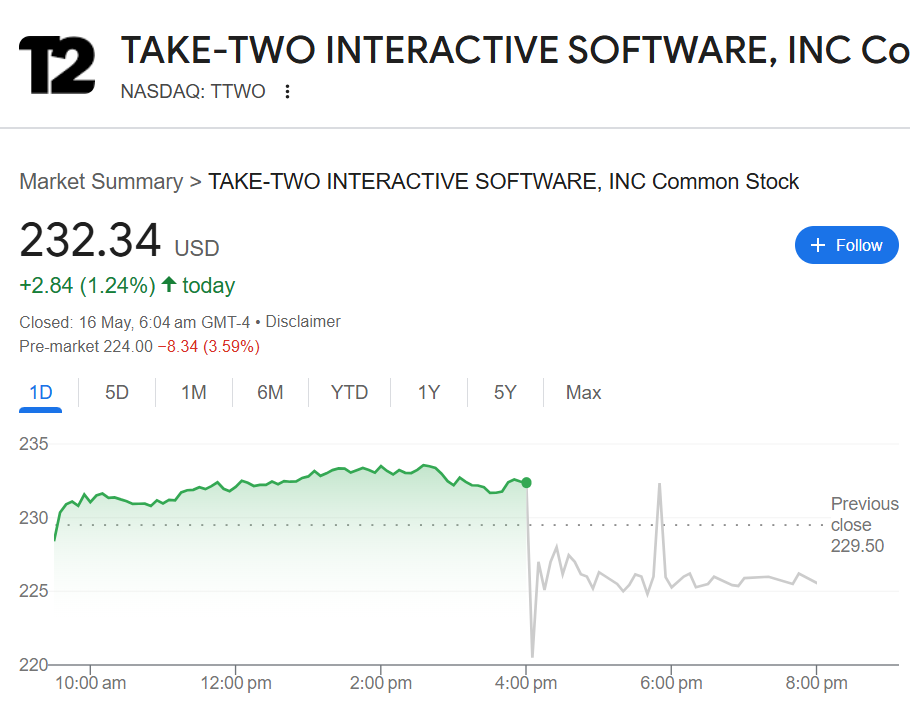Click the green up arrow icon
Viewport: 910px width, 702px height.
click(169, 284)
